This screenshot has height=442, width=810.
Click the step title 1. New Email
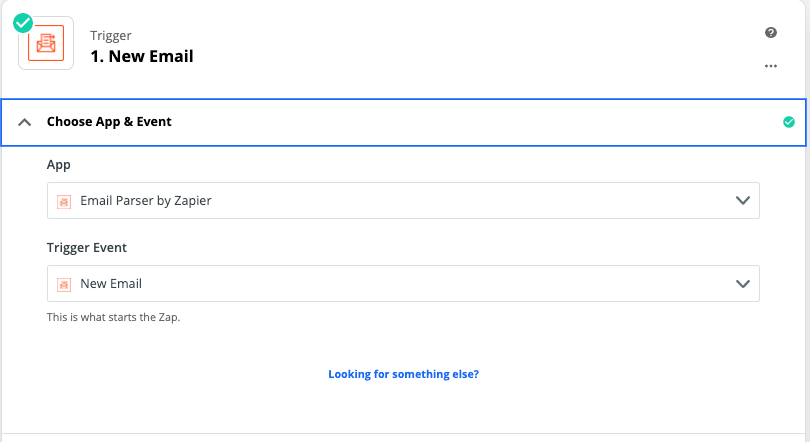(x=142, y=56)
